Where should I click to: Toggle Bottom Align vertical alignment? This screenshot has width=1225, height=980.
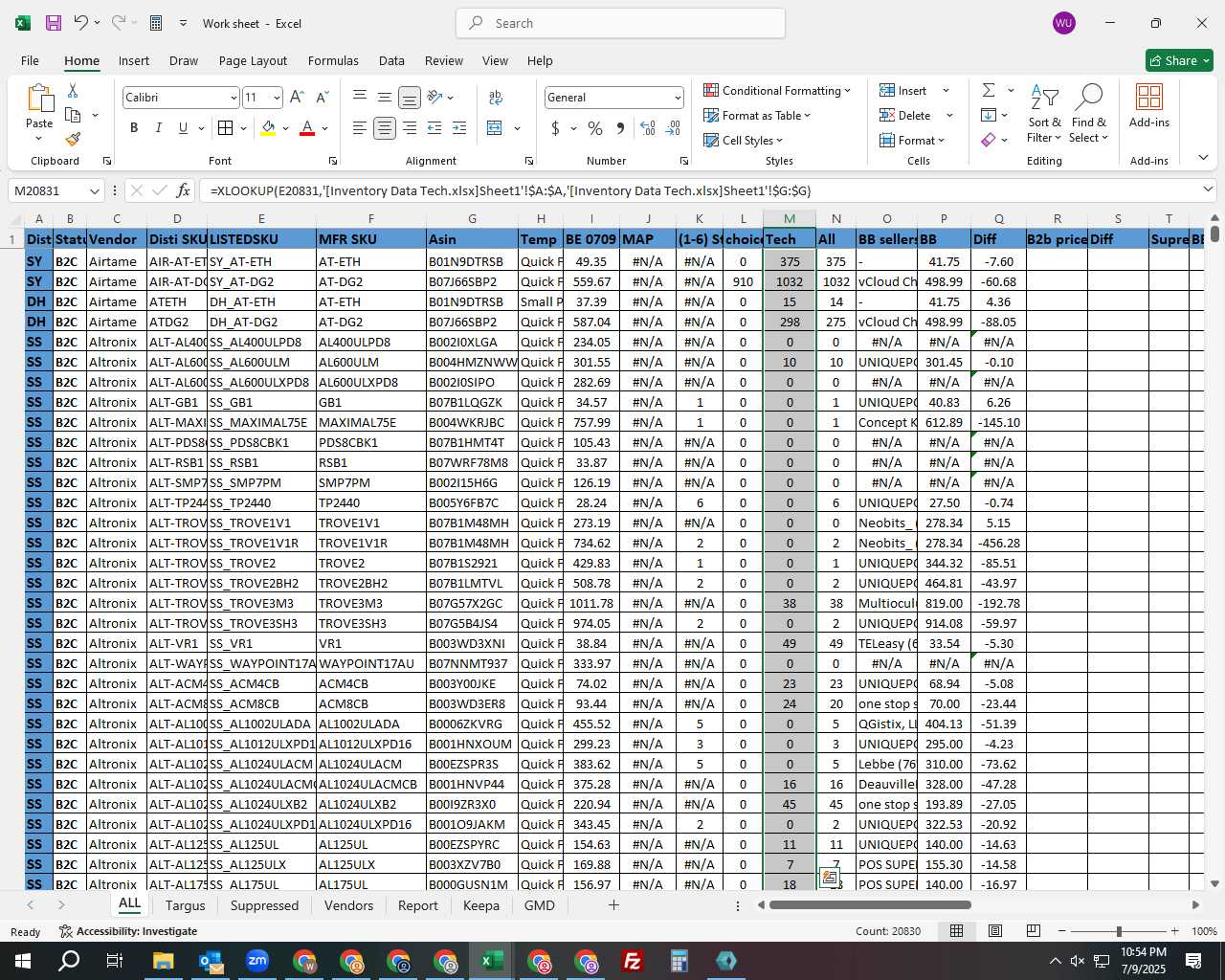410,98
